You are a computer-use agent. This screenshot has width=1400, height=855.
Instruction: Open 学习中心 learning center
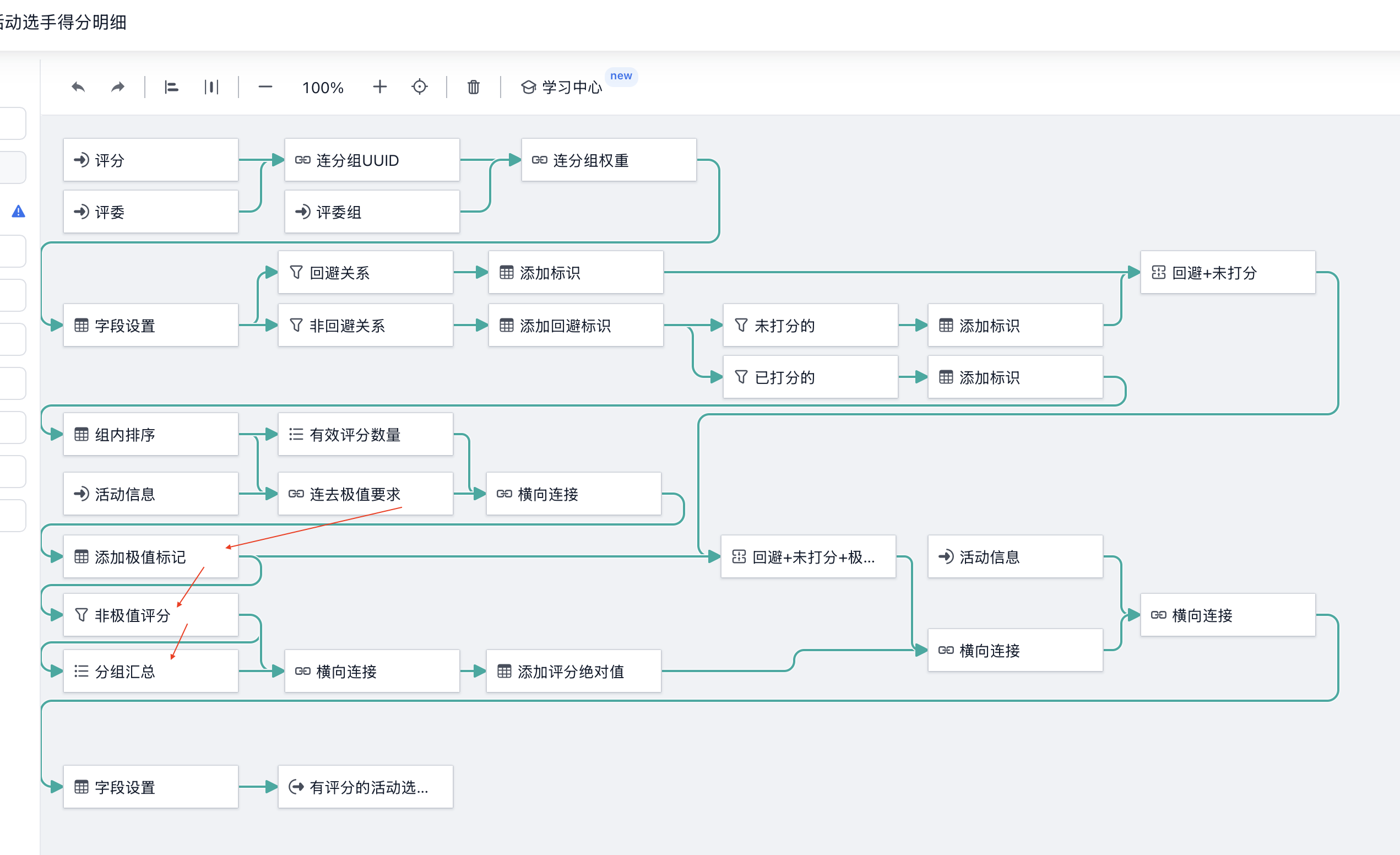click(561, 87)
